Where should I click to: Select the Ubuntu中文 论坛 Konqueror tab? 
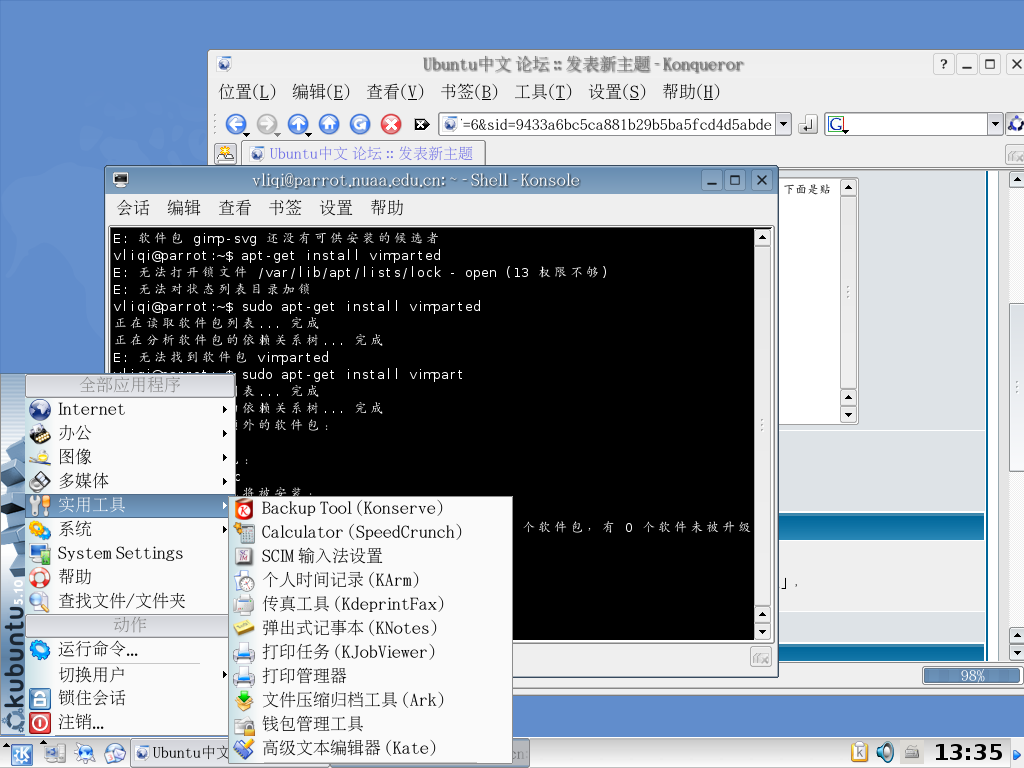(x=364, y=154)
